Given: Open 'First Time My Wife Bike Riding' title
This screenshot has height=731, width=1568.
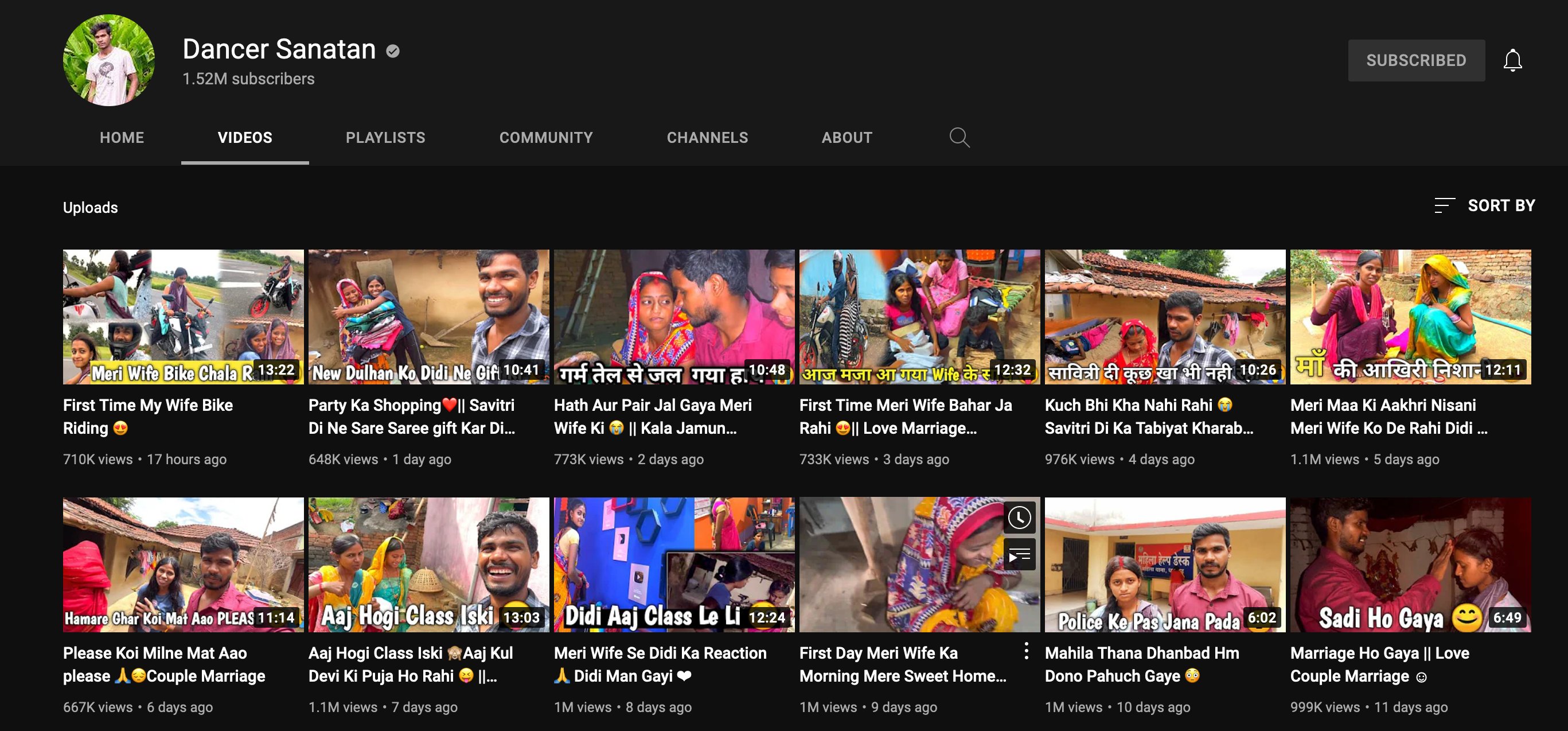Looking at the screenshot, I should [148, 416].
